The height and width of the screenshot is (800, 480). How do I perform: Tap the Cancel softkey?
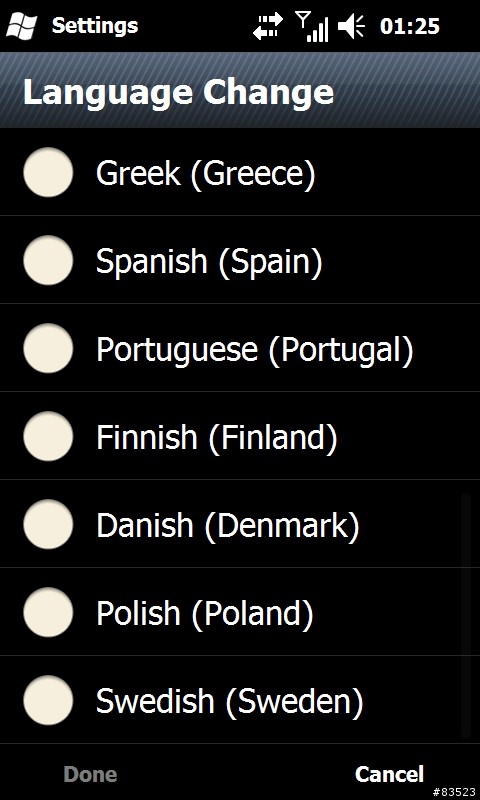click(x=389, y=774)
